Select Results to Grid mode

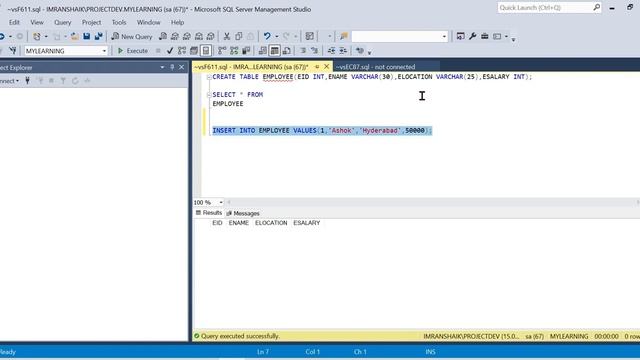(275, 51)
